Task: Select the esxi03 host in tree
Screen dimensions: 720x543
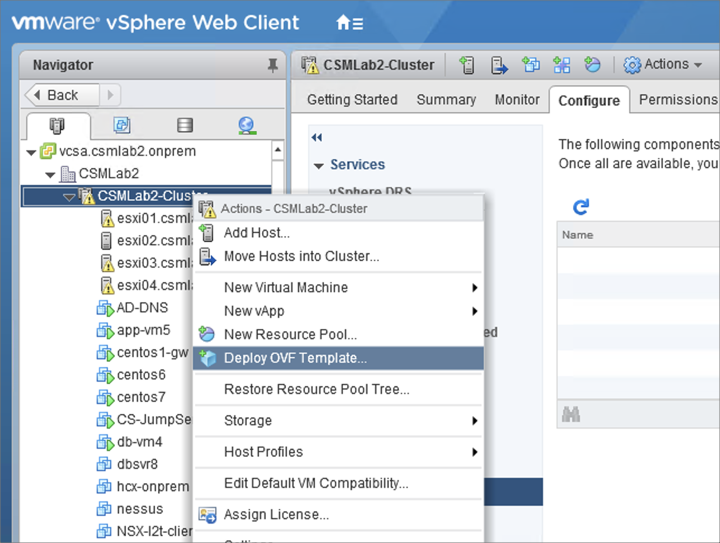Action: [147, 263]
